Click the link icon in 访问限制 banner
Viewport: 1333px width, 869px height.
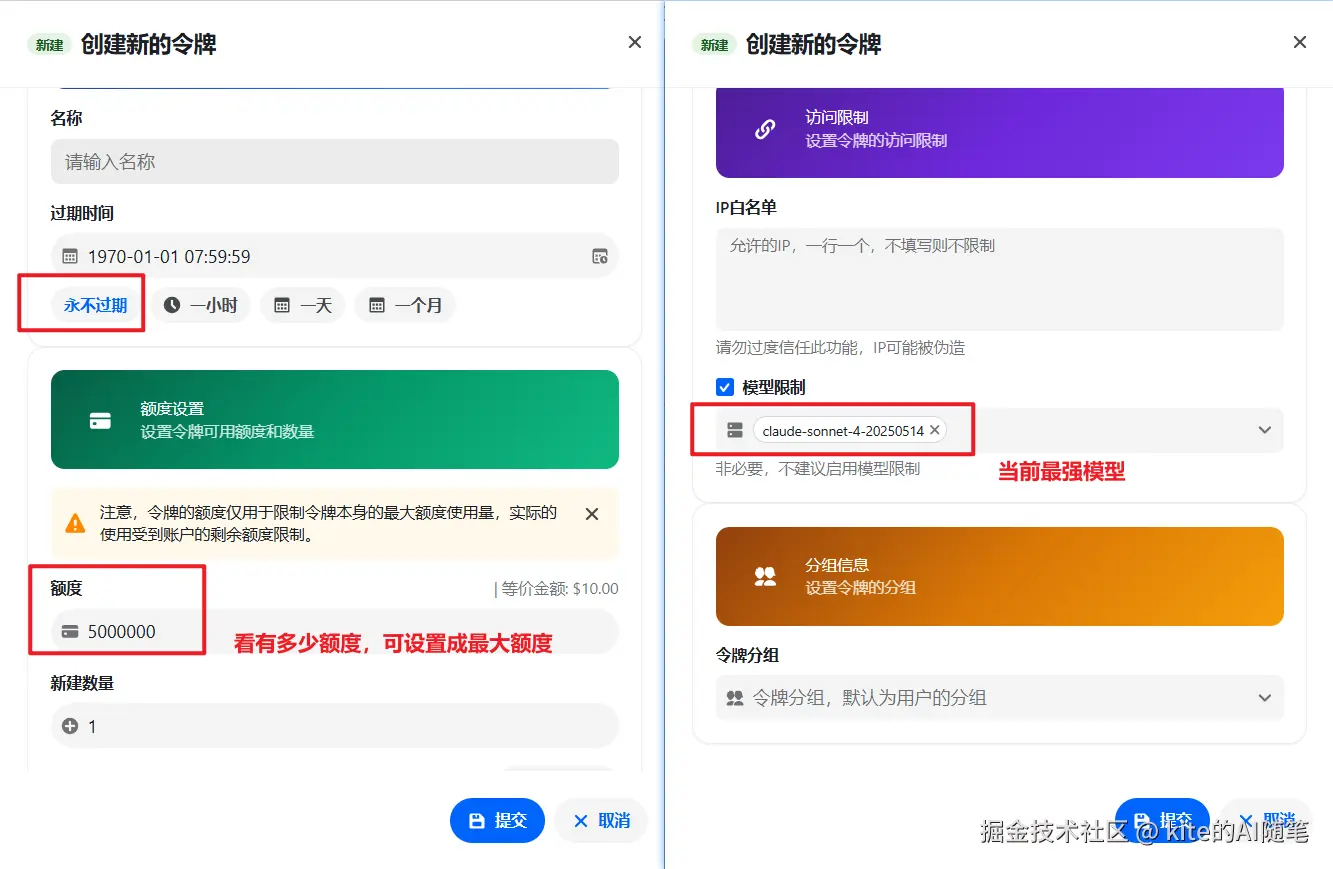(765, 129)
